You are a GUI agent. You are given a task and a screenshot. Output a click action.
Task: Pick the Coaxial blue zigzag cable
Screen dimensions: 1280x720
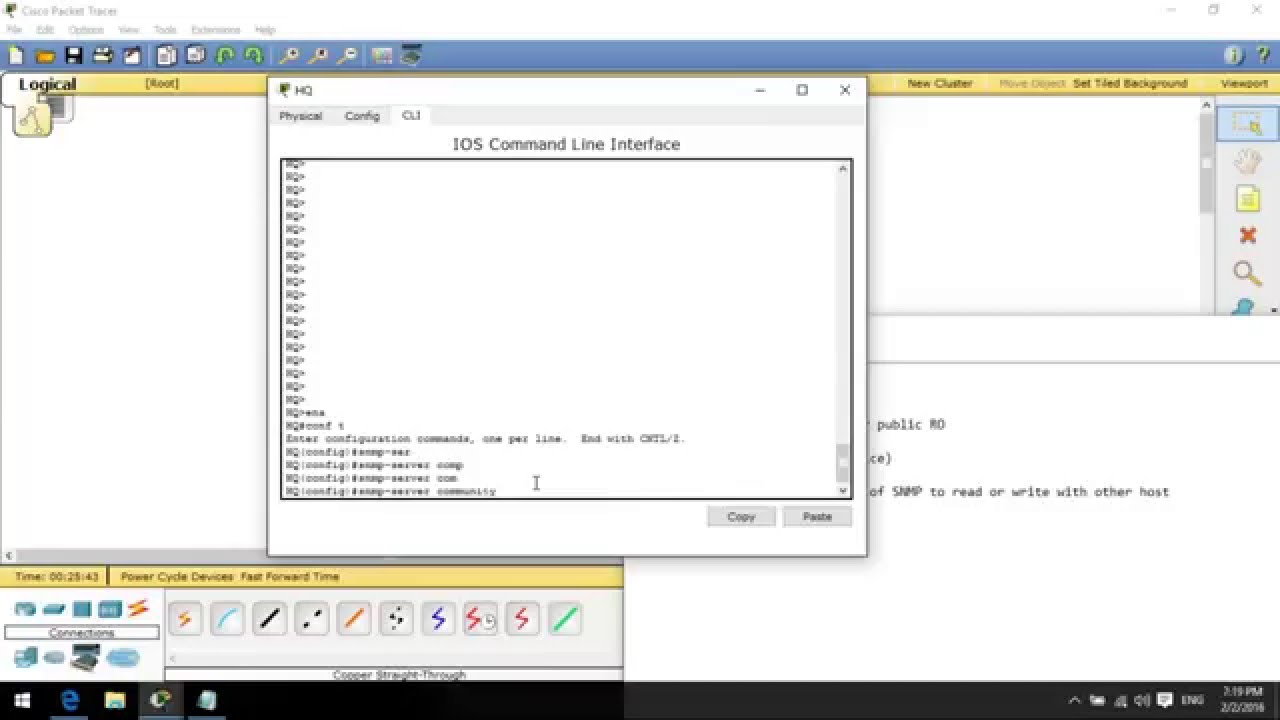pyautogui.click(x=438, y=619)
